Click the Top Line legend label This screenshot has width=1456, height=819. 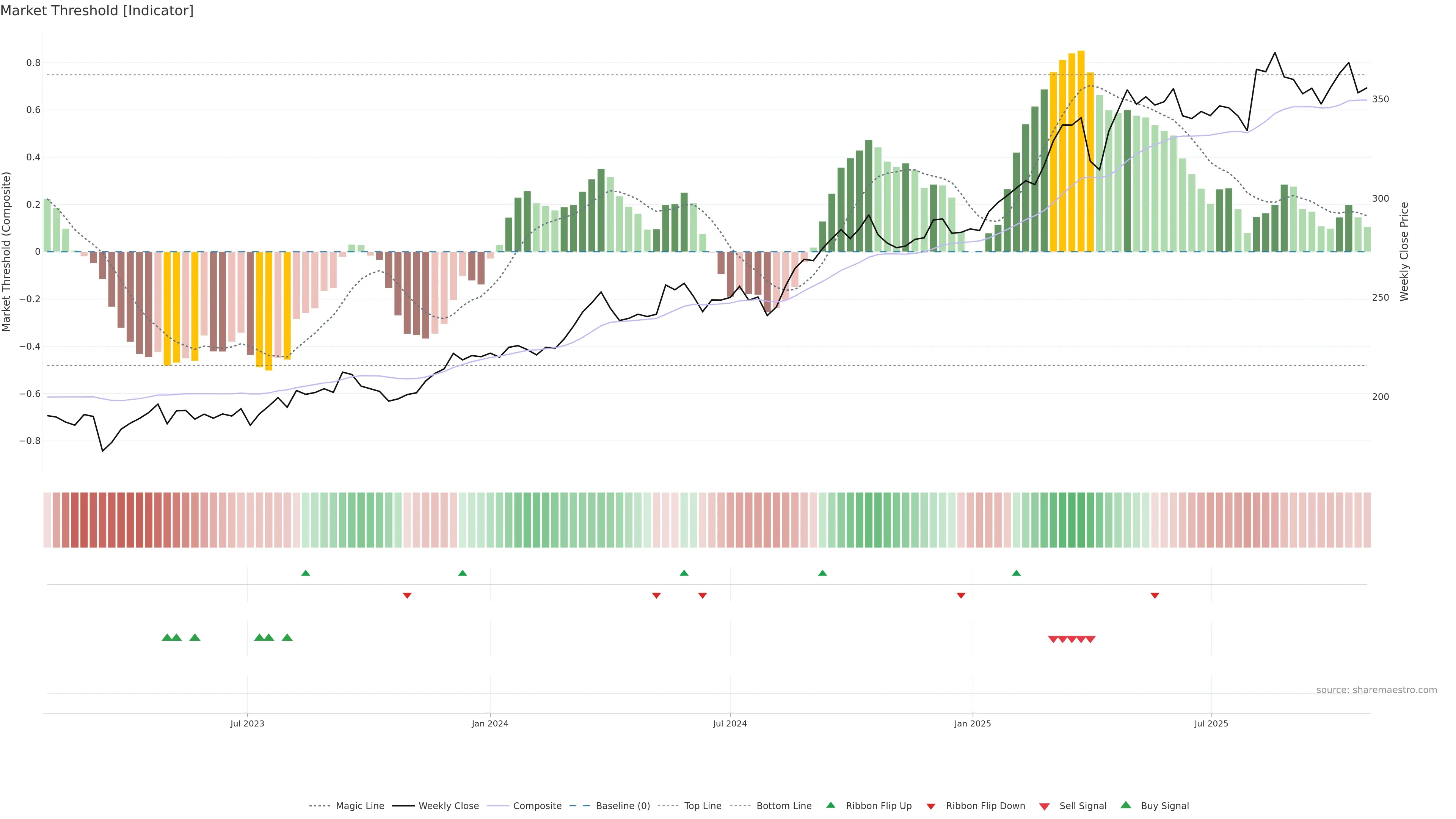click(703, 806)
